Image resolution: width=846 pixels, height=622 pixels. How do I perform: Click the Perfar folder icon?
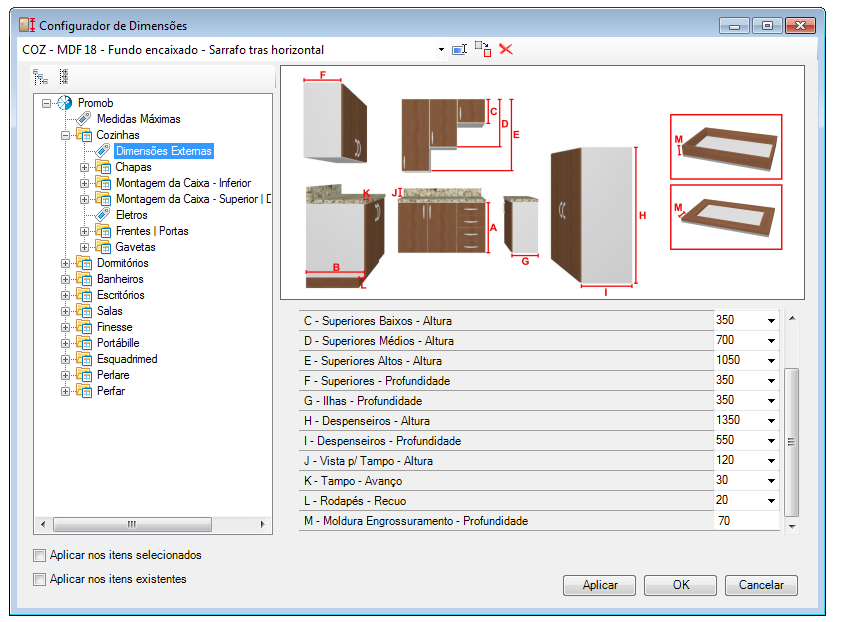(84, 391)
